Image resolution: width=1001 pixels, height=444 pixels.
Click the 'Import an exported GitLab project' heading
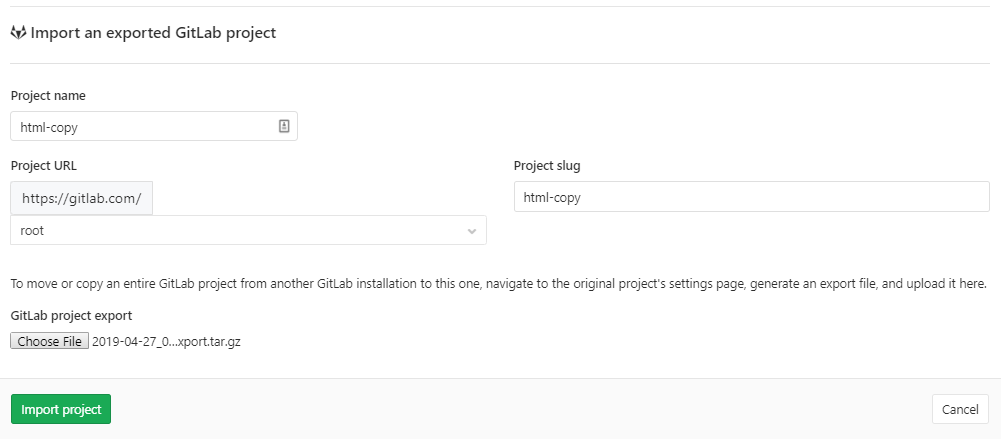click(x=153, y=33)
